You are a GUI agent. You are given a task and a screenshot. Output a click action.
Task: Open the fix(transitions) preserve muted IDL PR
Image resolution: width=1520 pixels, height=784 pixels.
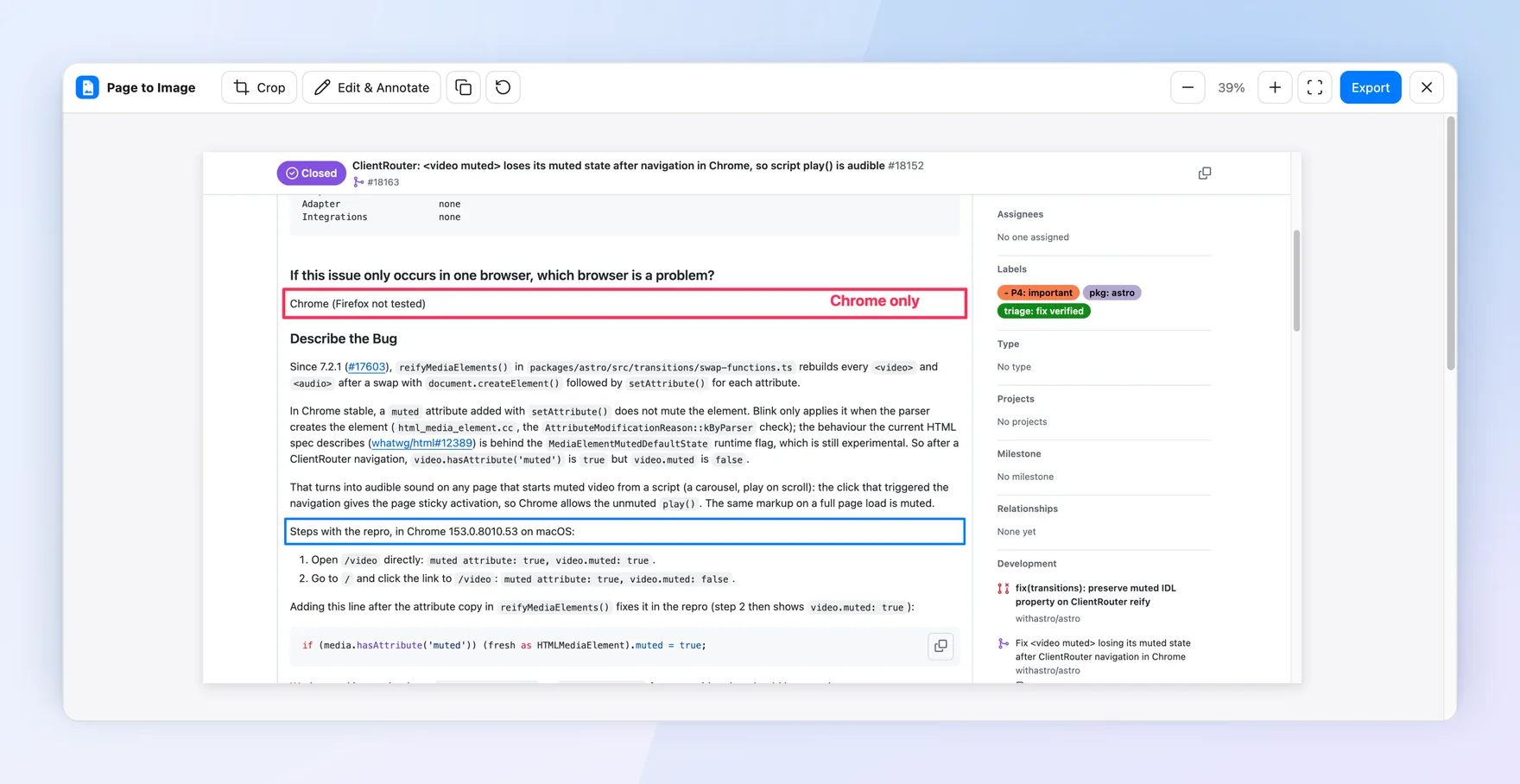click(1096, 595)
